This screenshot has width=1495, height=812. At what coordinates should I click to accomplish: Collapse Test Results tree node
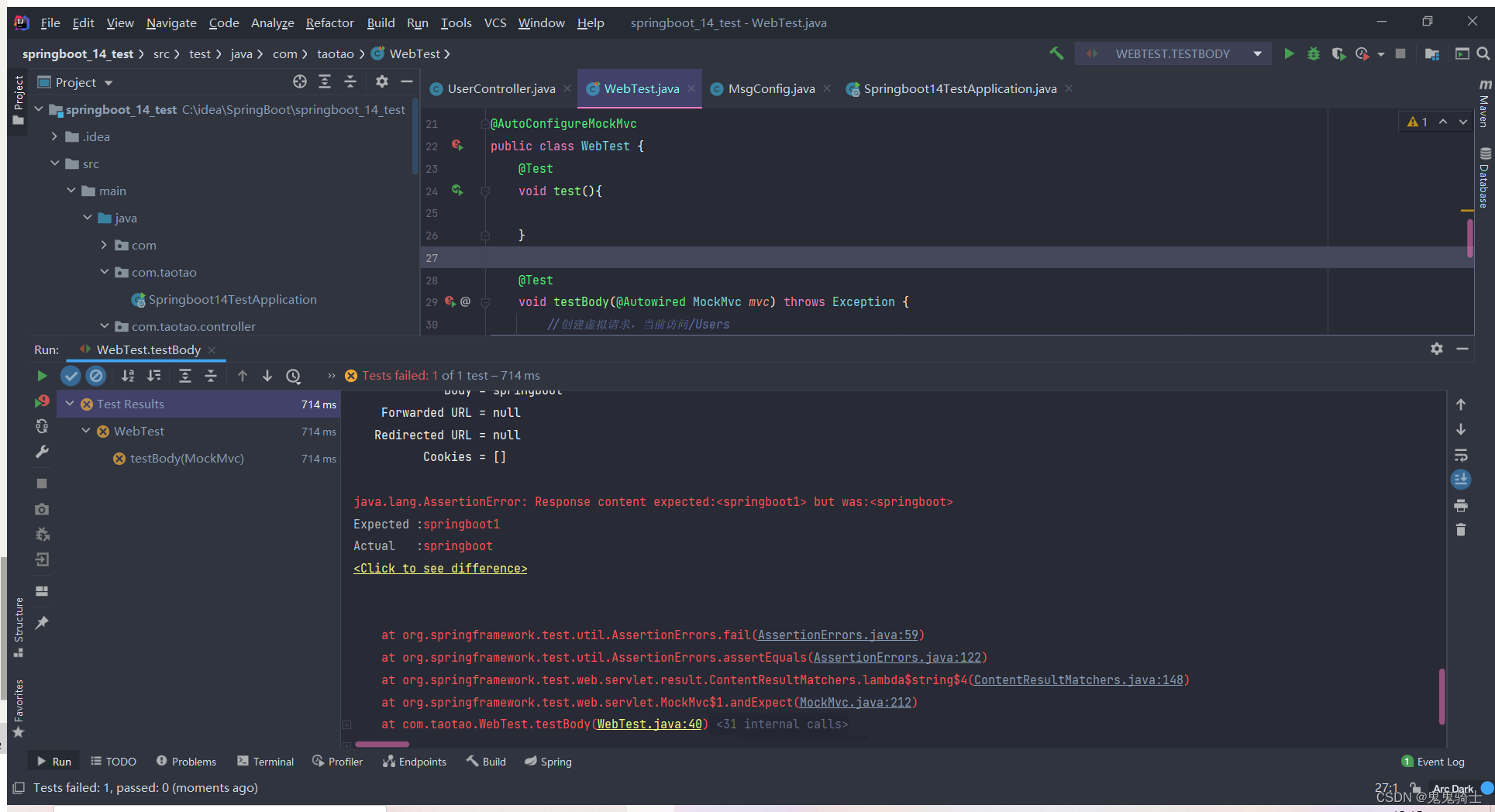click(70, 404)
